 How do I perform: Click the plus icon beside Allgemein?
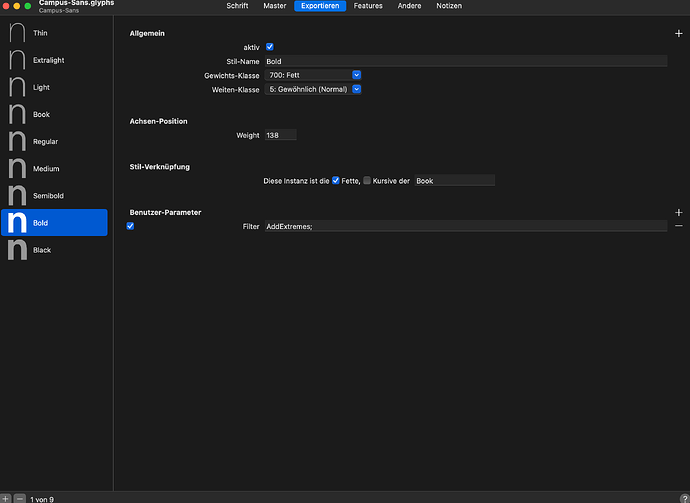(x=679, y=34)
